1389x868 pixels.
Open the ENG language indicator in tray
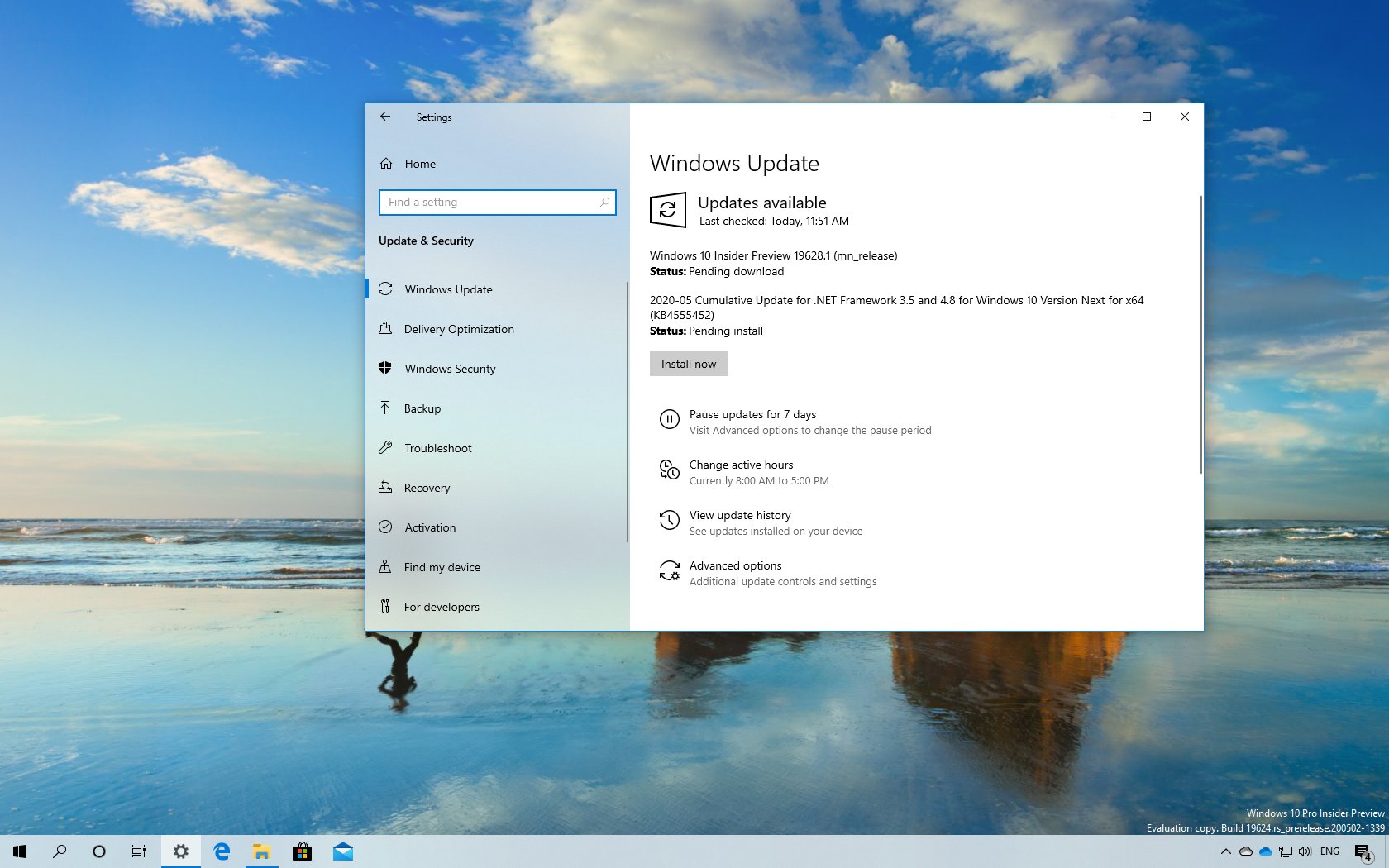pyautogui.click(x=1329, y=851)
